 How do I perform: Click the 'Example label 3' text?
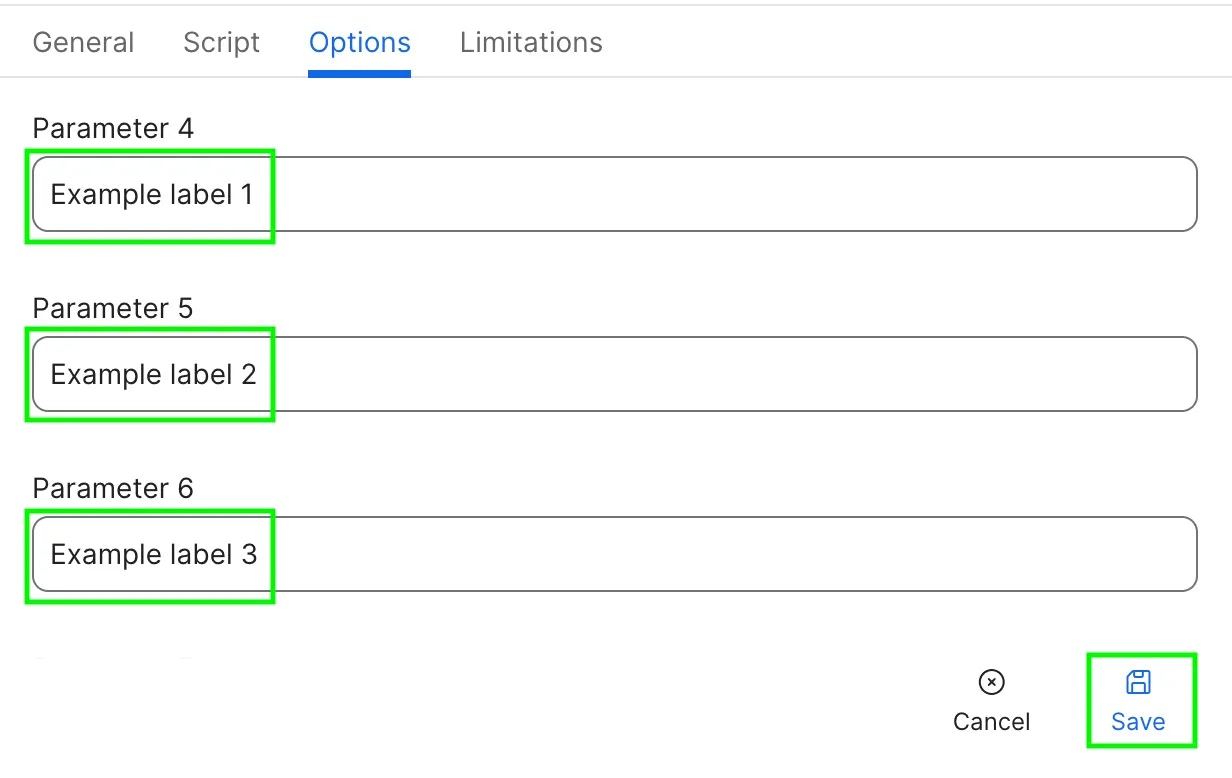(154, 554)
